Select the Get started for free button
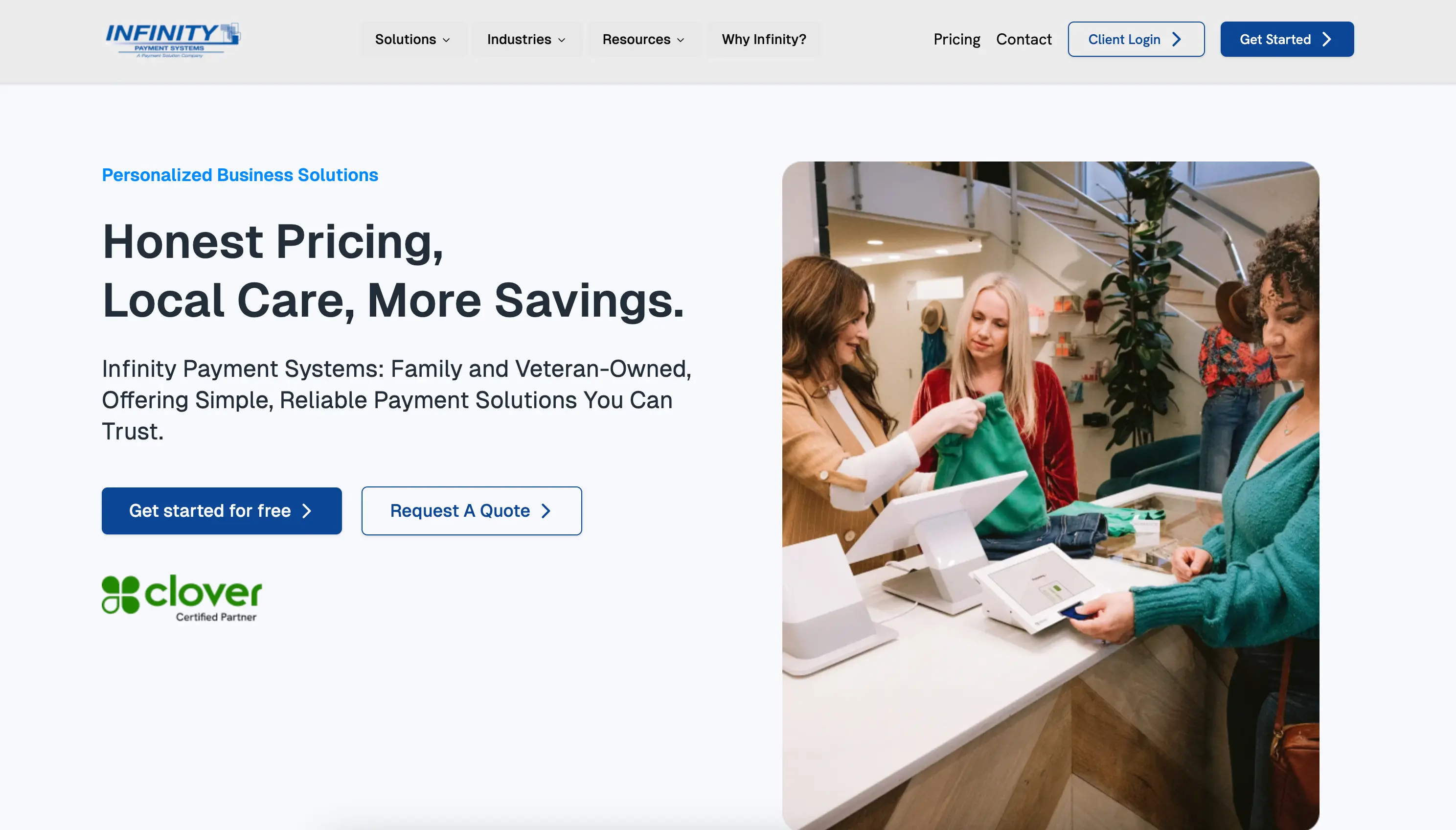The image size is (1456, 830). tap(222, 511)
